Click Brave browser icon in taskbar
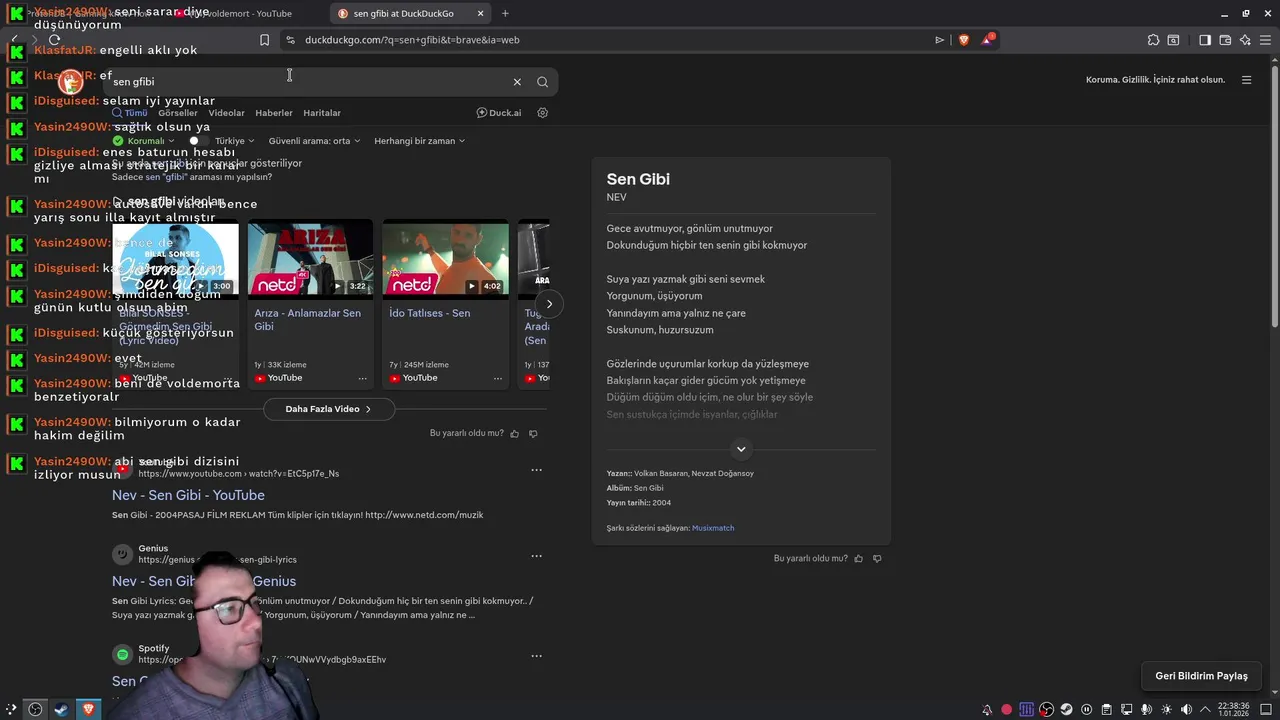The image size is (1280, 720). tap(88, 709)
